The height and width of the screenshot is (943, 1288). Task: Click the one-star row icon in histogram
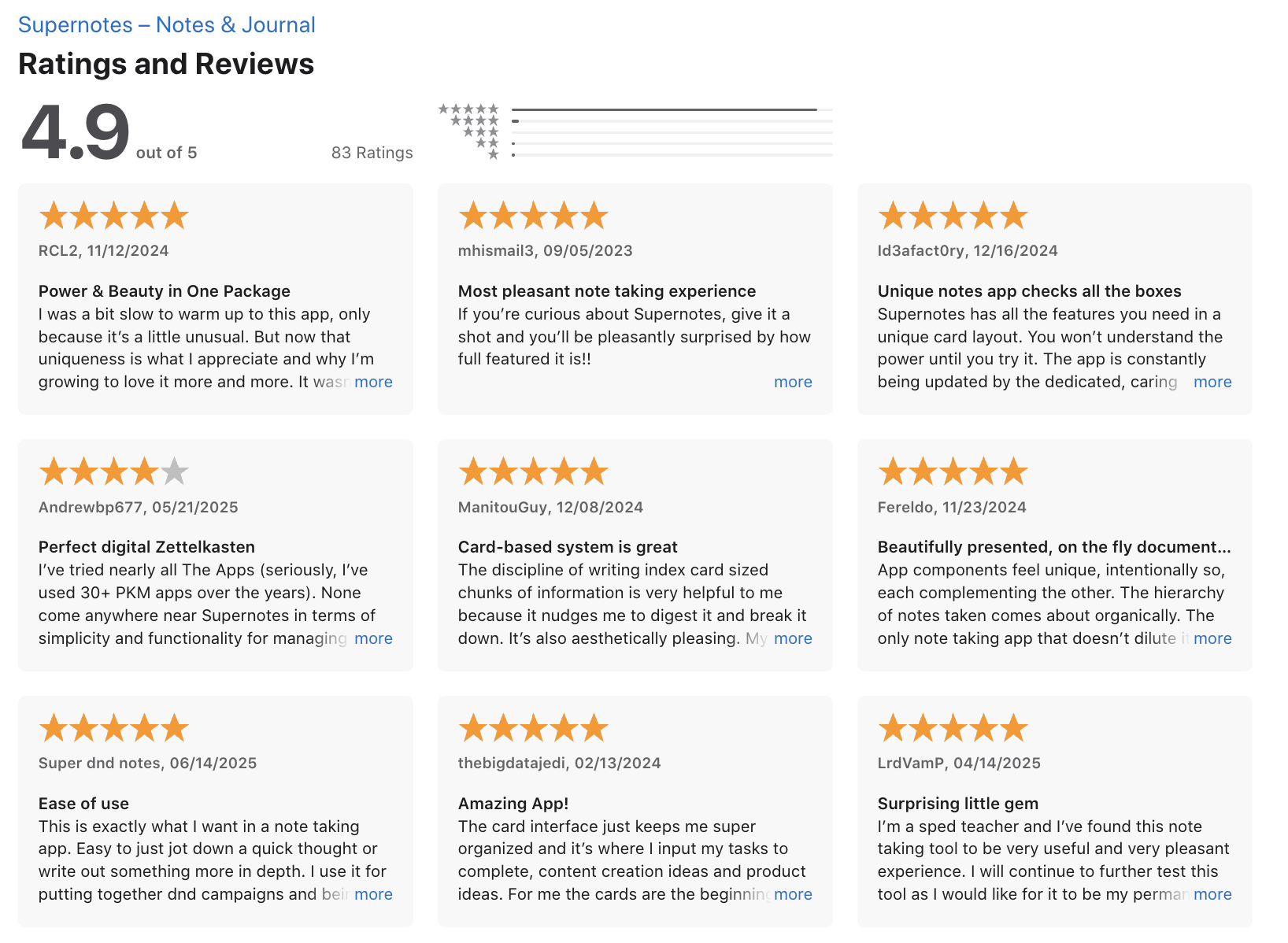point(494,155)
